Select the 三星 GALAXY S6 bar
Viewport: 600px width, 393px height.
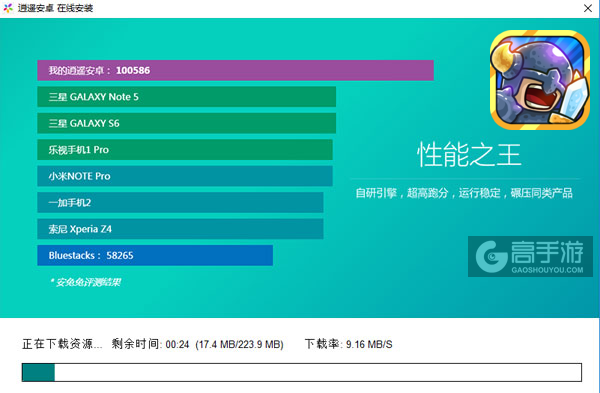tap(187, 123)
